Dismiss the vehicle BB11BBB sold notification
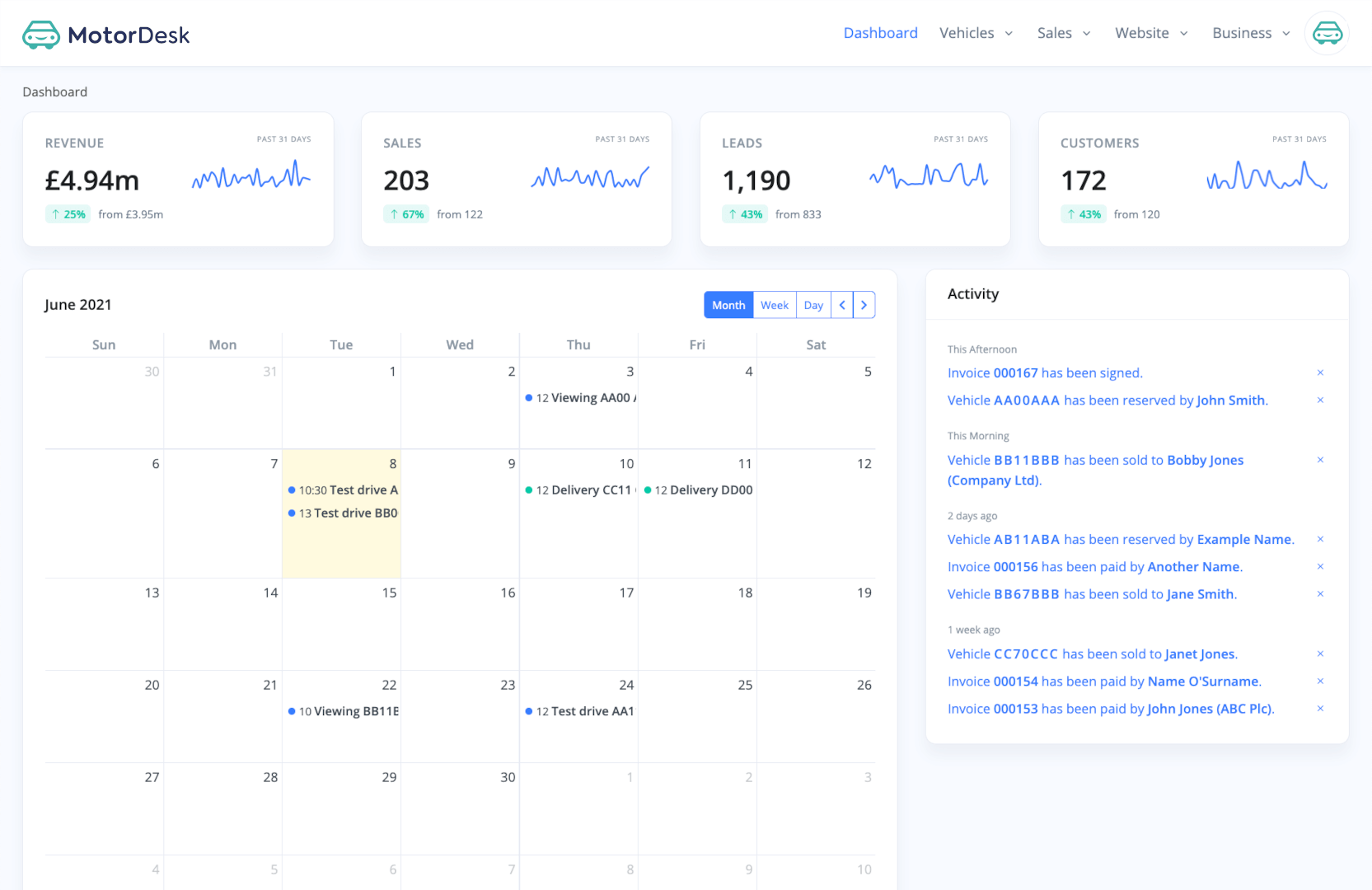 click(1320, 460)
